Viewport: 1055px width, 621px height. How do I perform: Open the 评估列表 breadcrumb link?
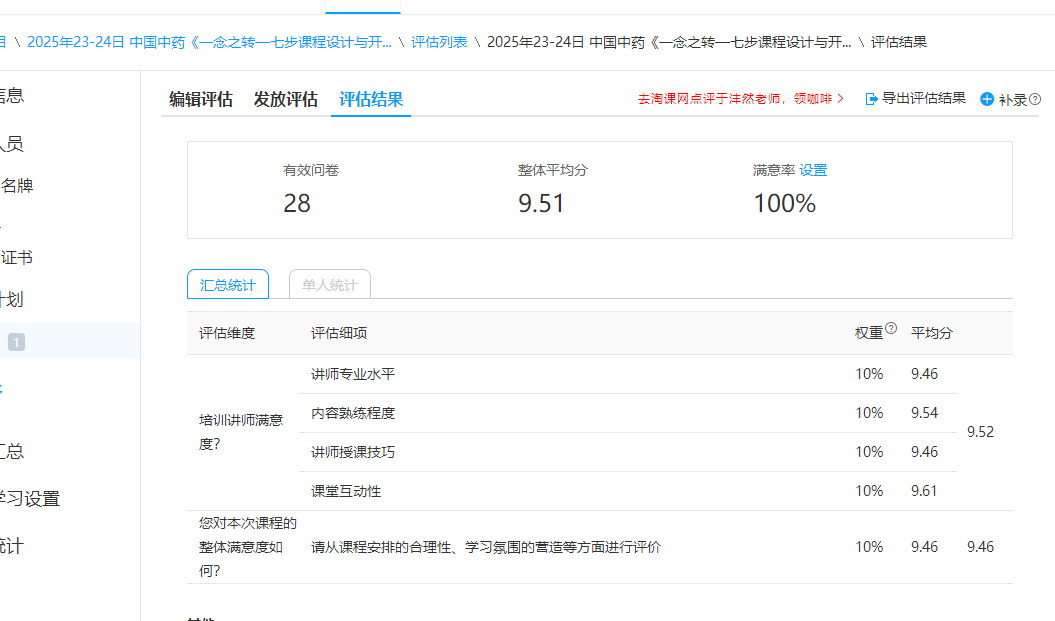[439, 42]
